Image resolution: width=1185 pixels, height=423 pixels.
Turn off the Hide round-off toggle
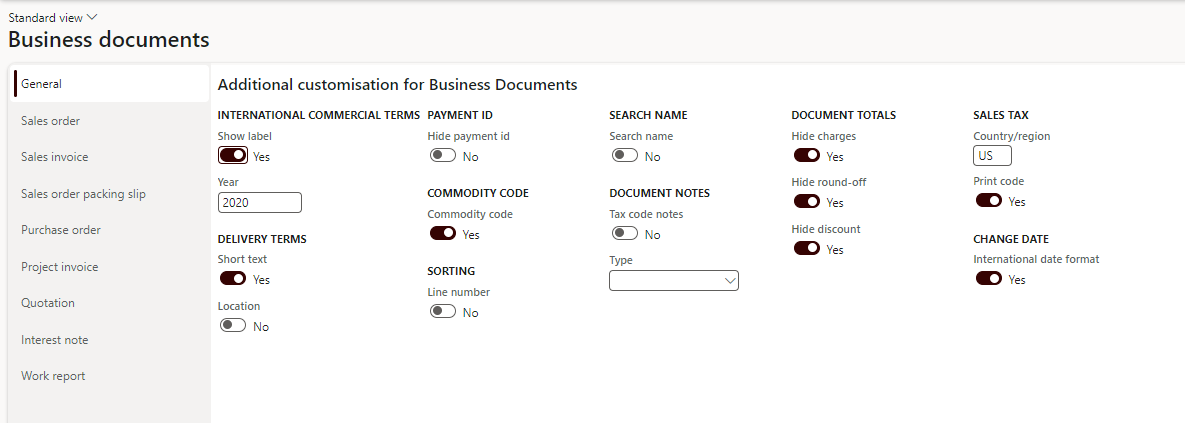click(x=806, y=202)
